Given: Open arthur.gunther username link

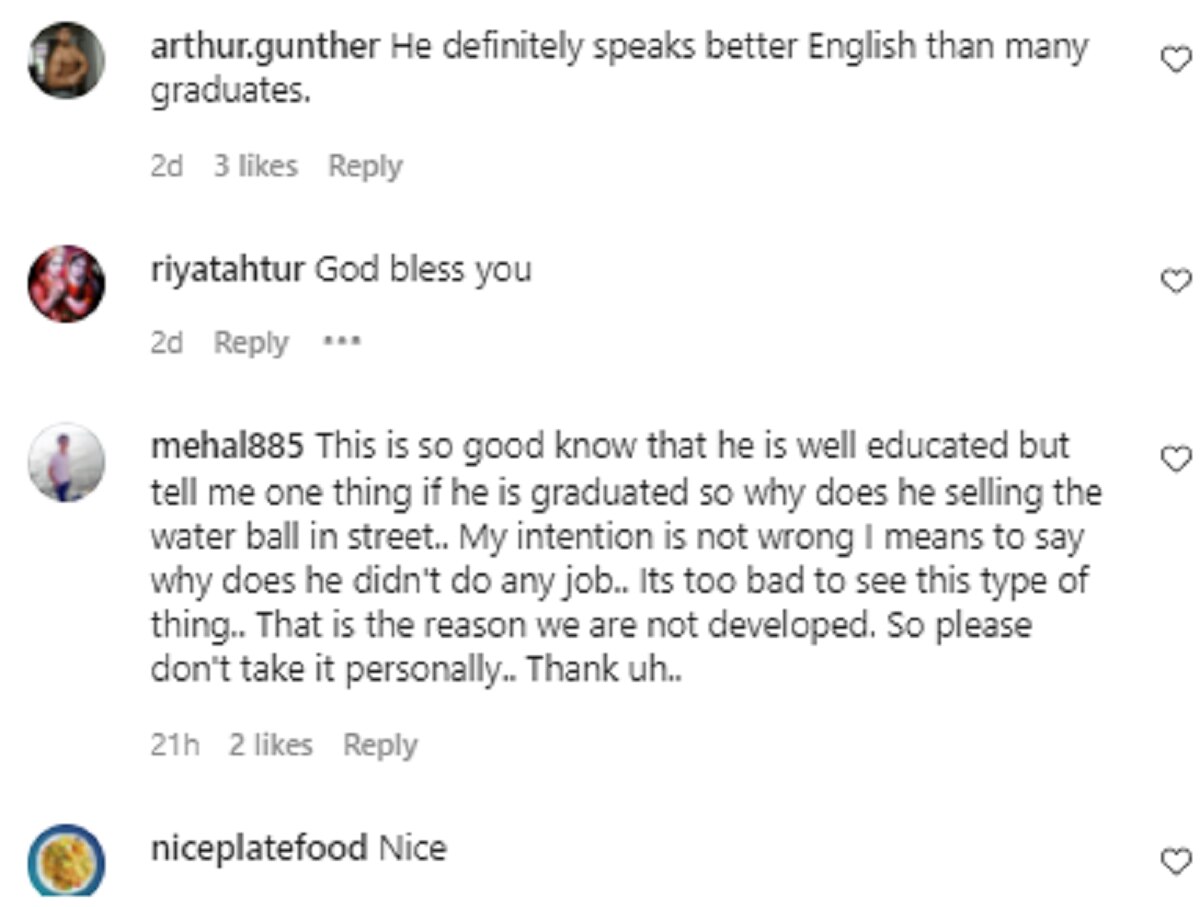Looking at the screenshot, I should click(264, 46).
